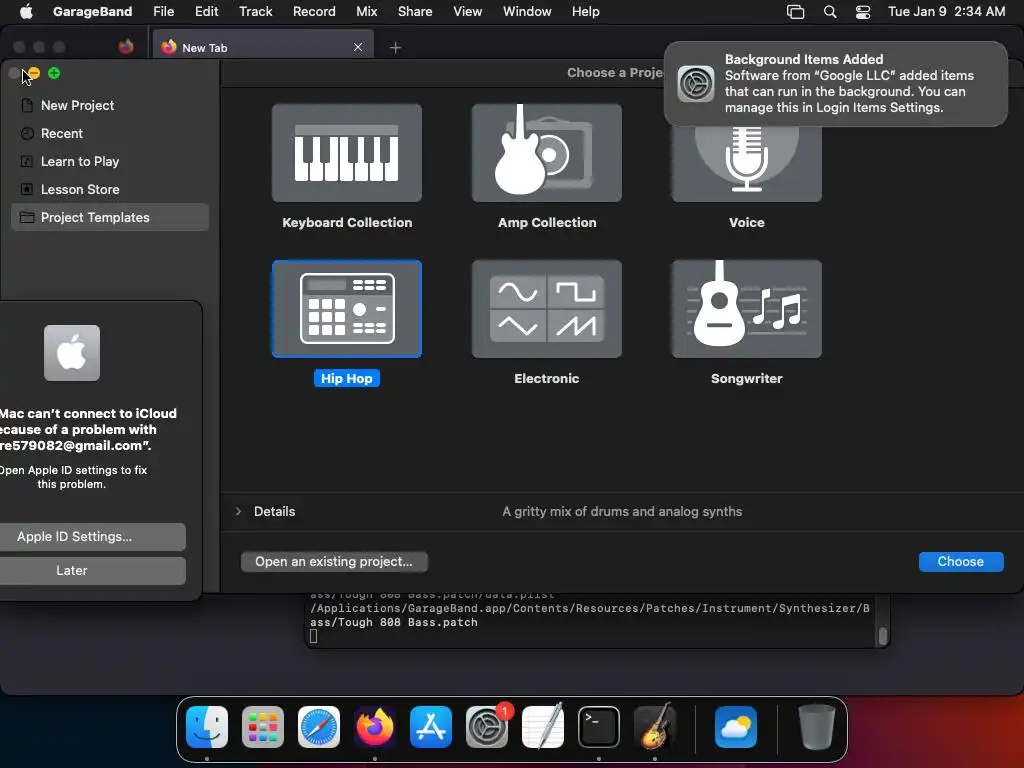Open Control Center in menu bar
The image size is (1024, 768).
tap(863, 12)
